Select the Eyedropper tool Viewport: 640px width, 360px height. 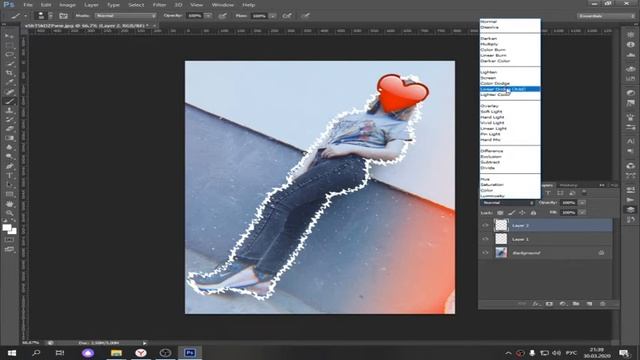click(x=9, y=82)
